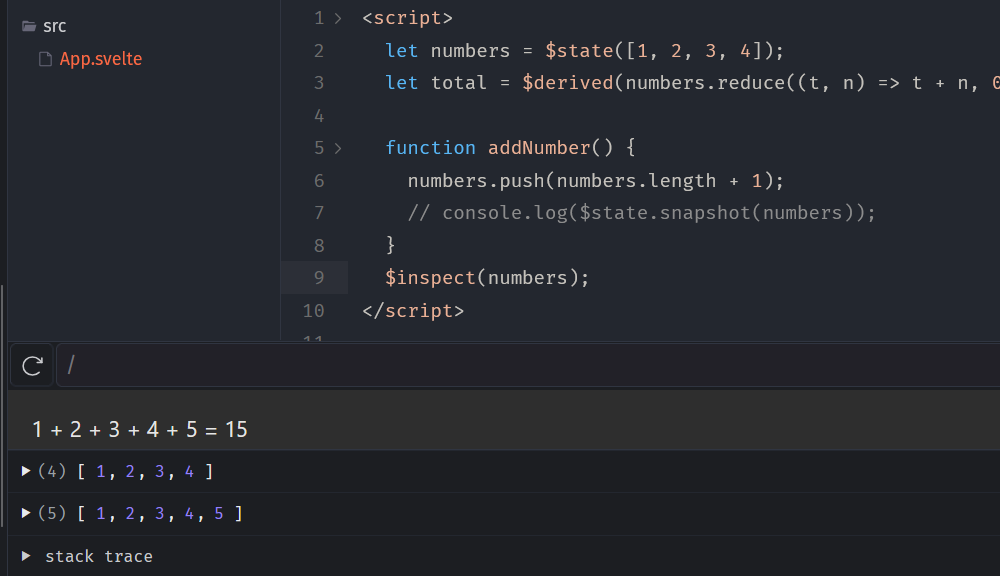Click the closing script tag
The width and height of the screenshot is (1000, 576).
tap(412, 310)
